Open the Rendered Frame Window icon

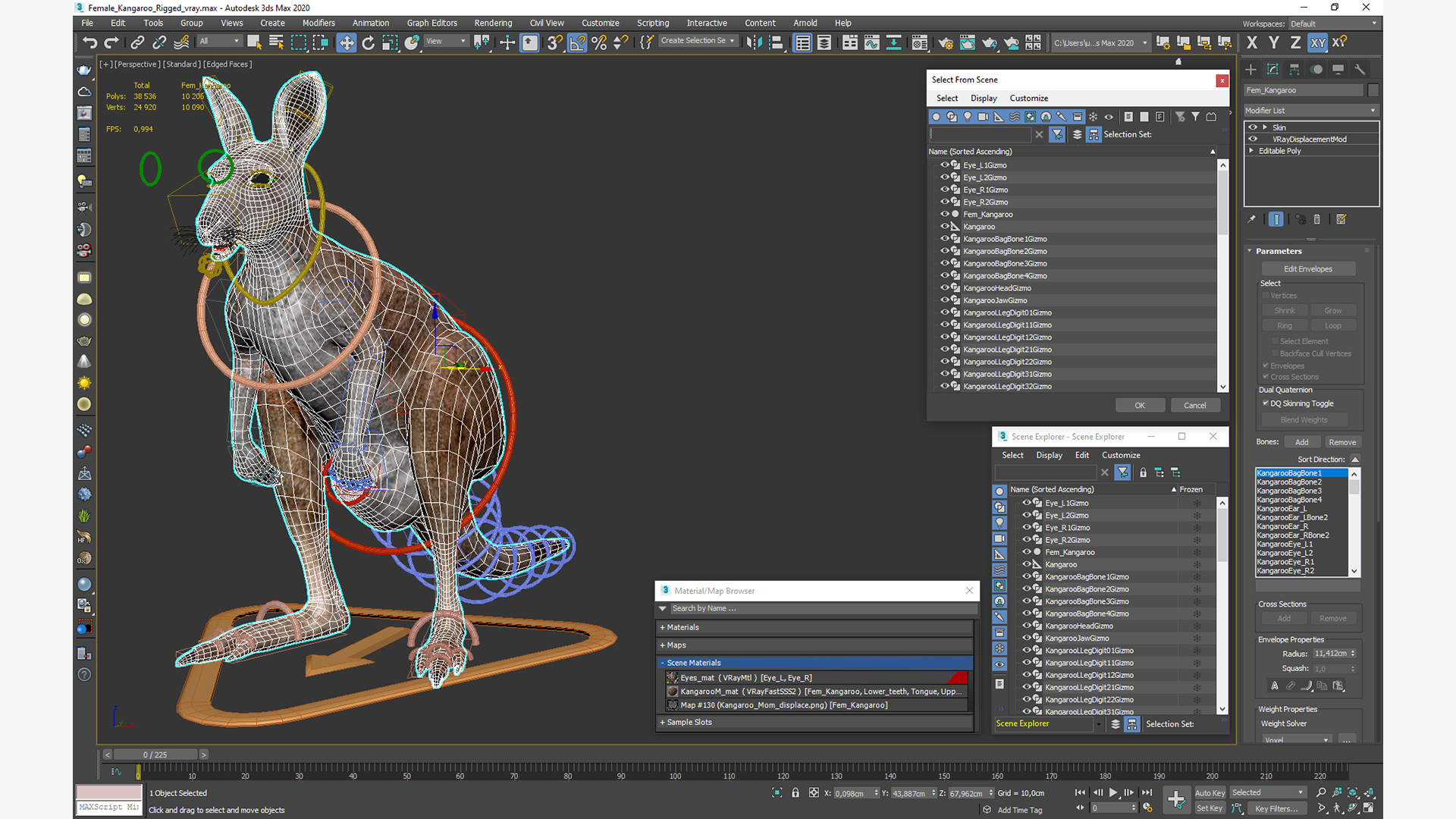[x=968, y=42]
